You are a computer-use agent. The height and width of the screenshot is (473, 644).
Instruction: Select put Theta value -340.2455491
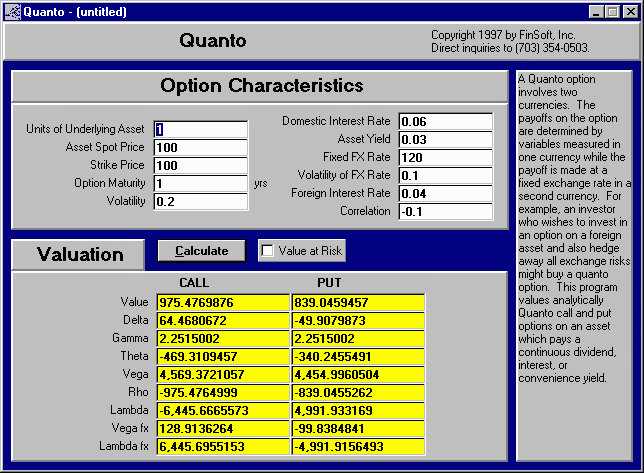click(358, 356)
